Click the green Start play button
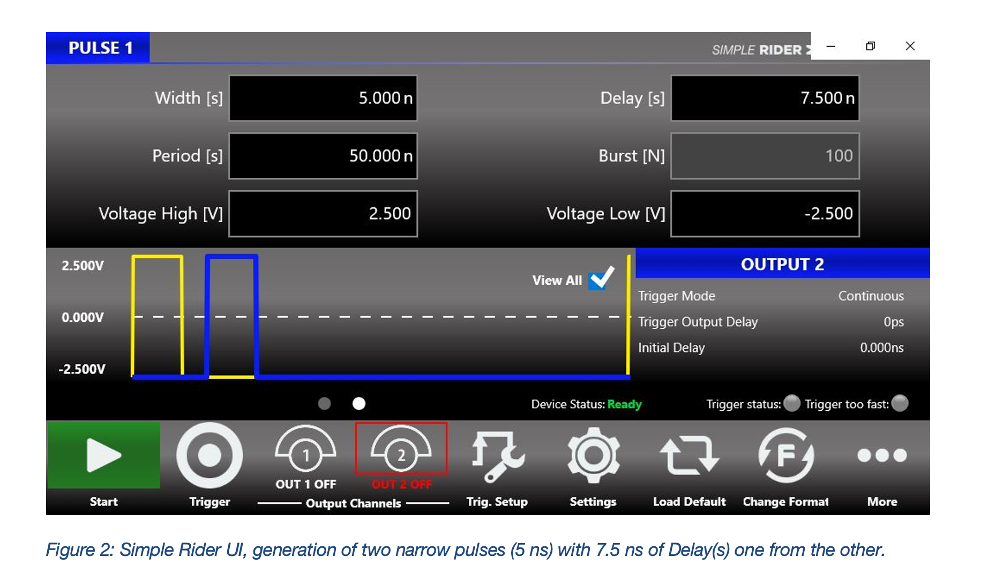 103,455
